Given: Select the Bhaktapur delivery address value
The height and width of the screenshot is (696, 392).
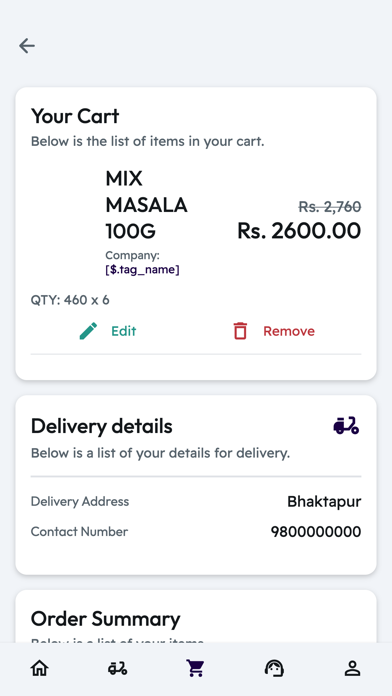Looking at the screenshot, I should [x=324, y=502].
